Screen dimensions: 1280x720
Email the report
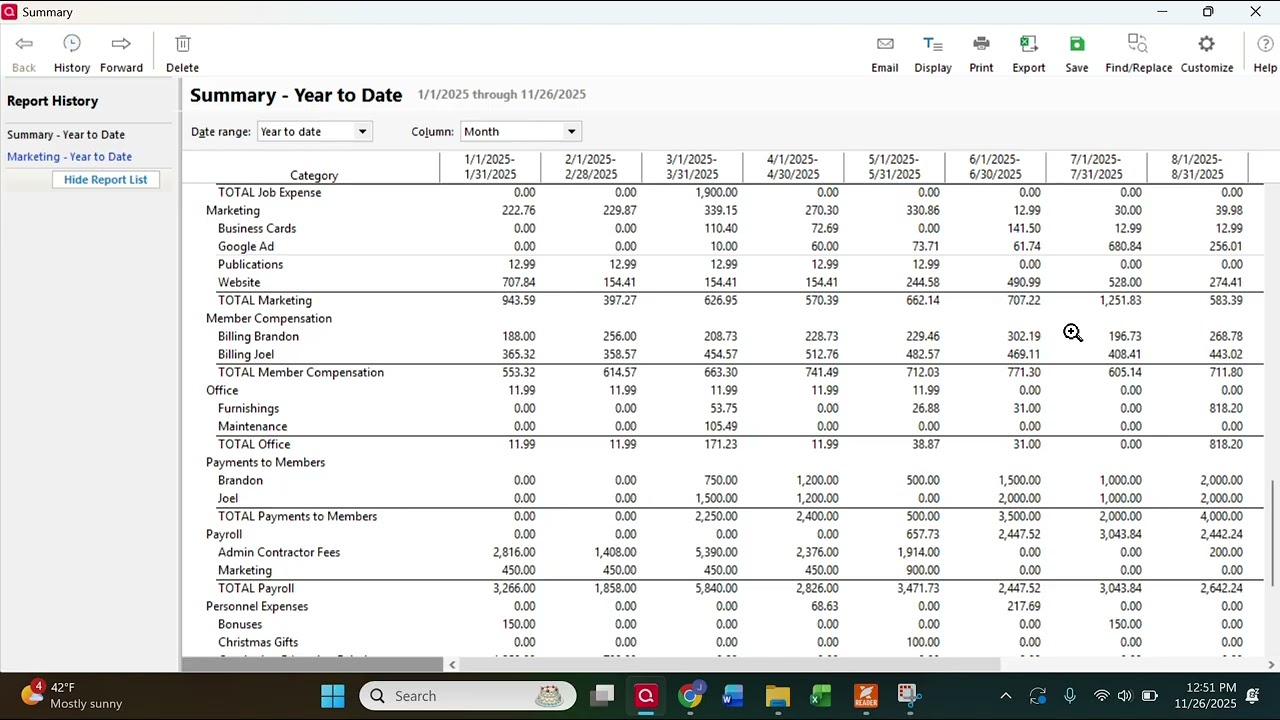pyautogui.click(x=885, y=53)
